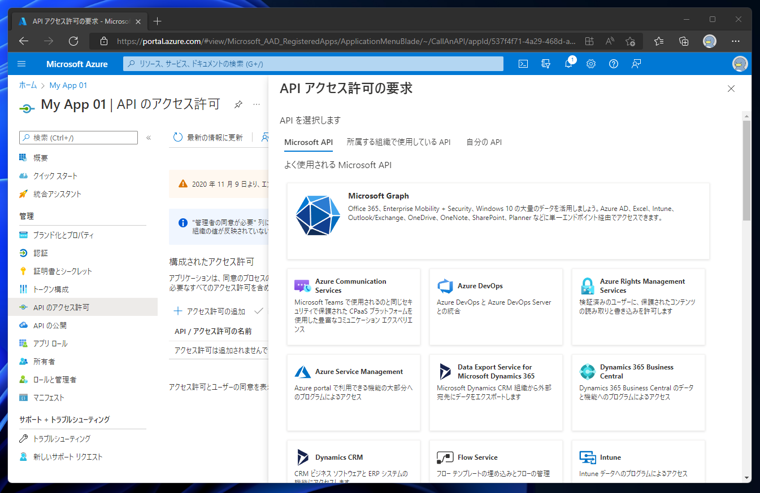Focus the Azure global search bar

coord(313,64)
